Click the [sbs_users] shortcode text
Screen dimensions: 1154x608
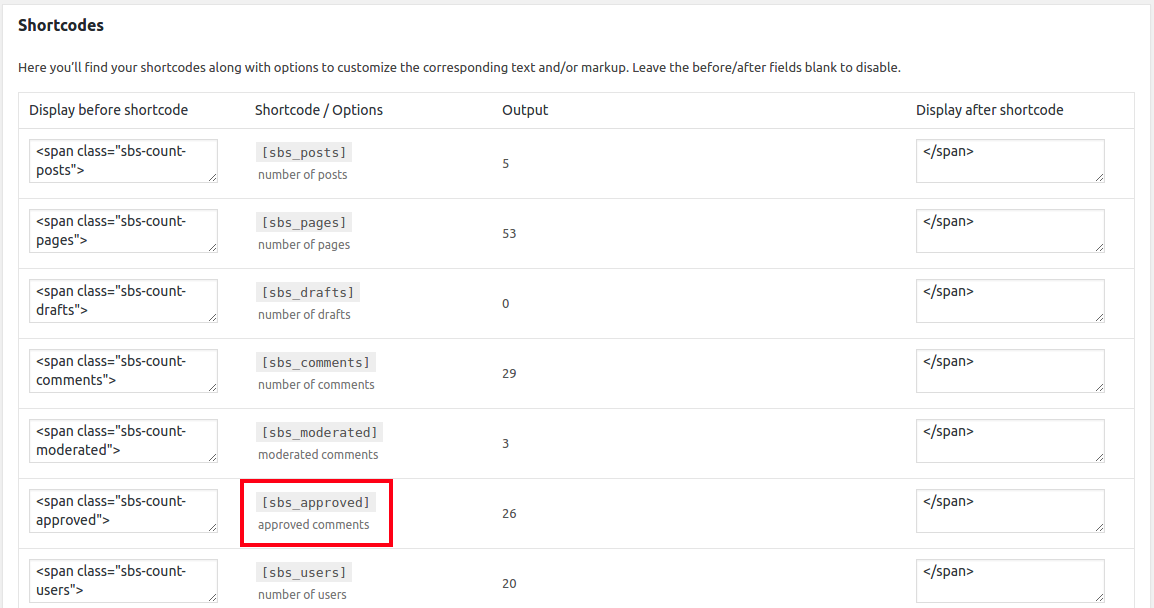coord(302,571)
